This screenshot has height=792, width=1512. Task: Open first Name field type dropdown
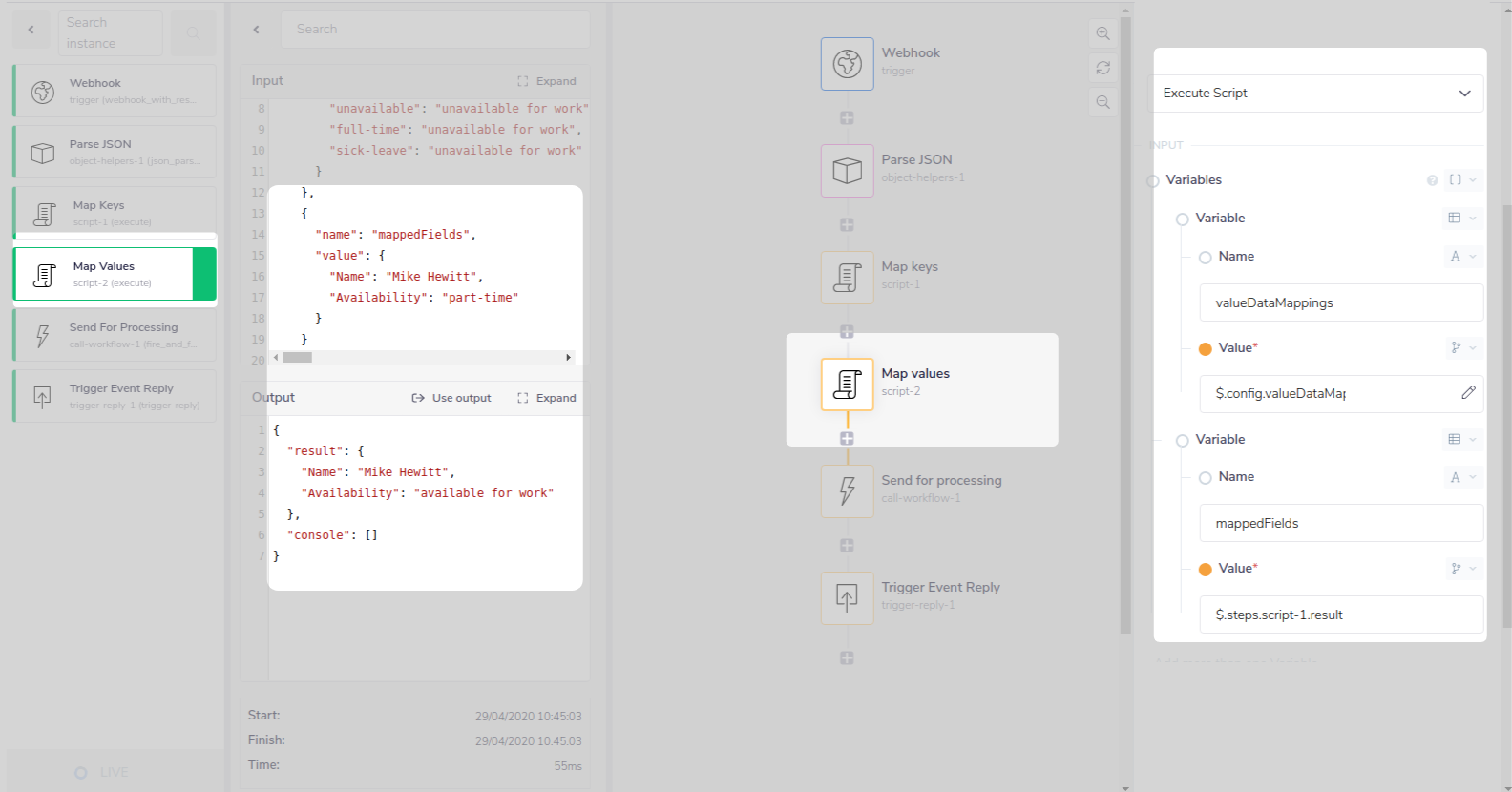1462,256
